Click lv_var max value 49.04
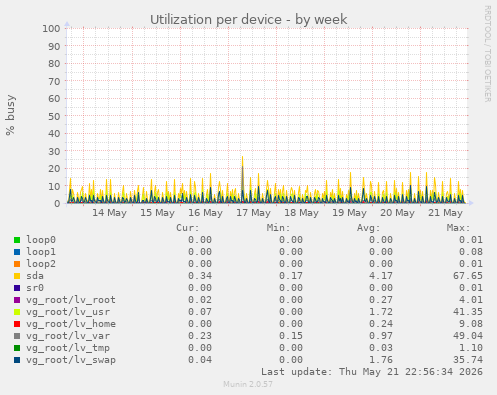 coord(468,336)
